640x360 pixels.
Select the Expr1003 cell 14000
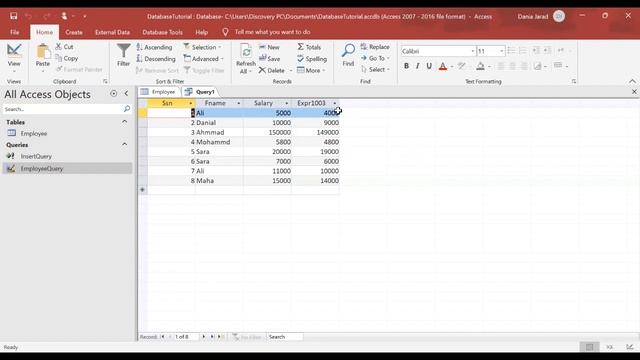(316, 180)
